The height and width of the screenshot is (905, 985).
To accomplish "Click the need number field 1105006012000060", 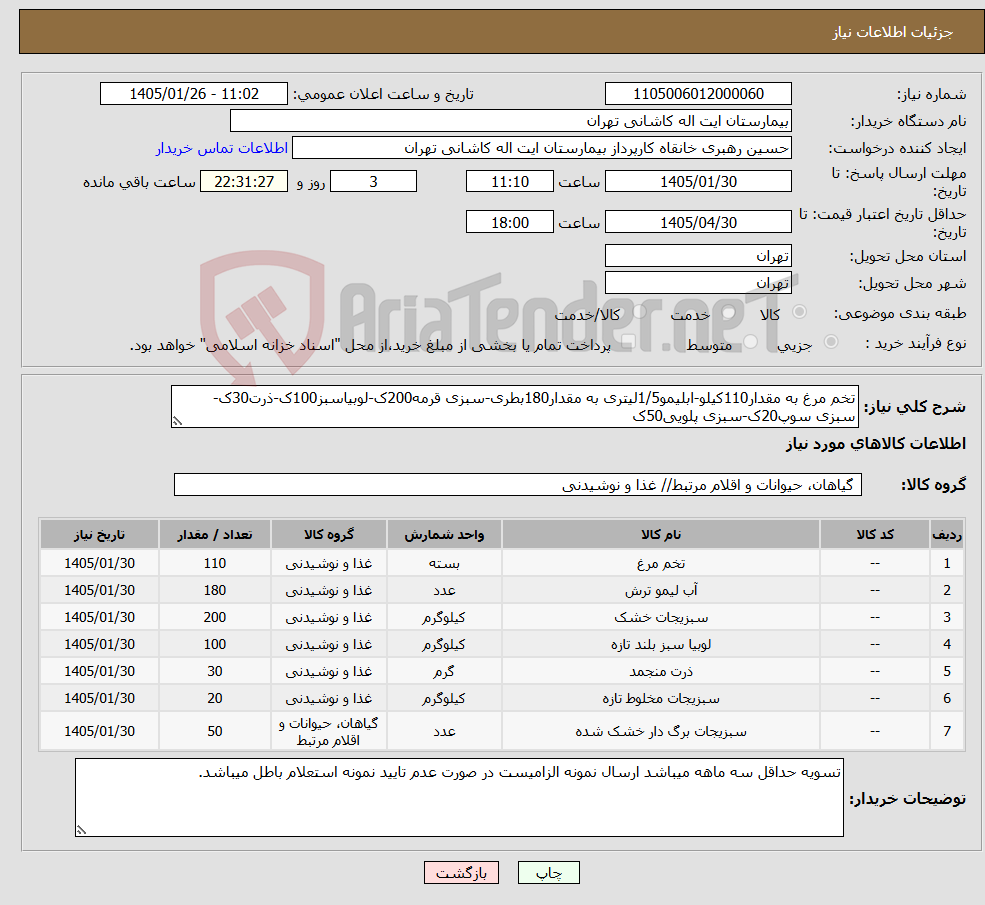I will click(x=698, y=94).
